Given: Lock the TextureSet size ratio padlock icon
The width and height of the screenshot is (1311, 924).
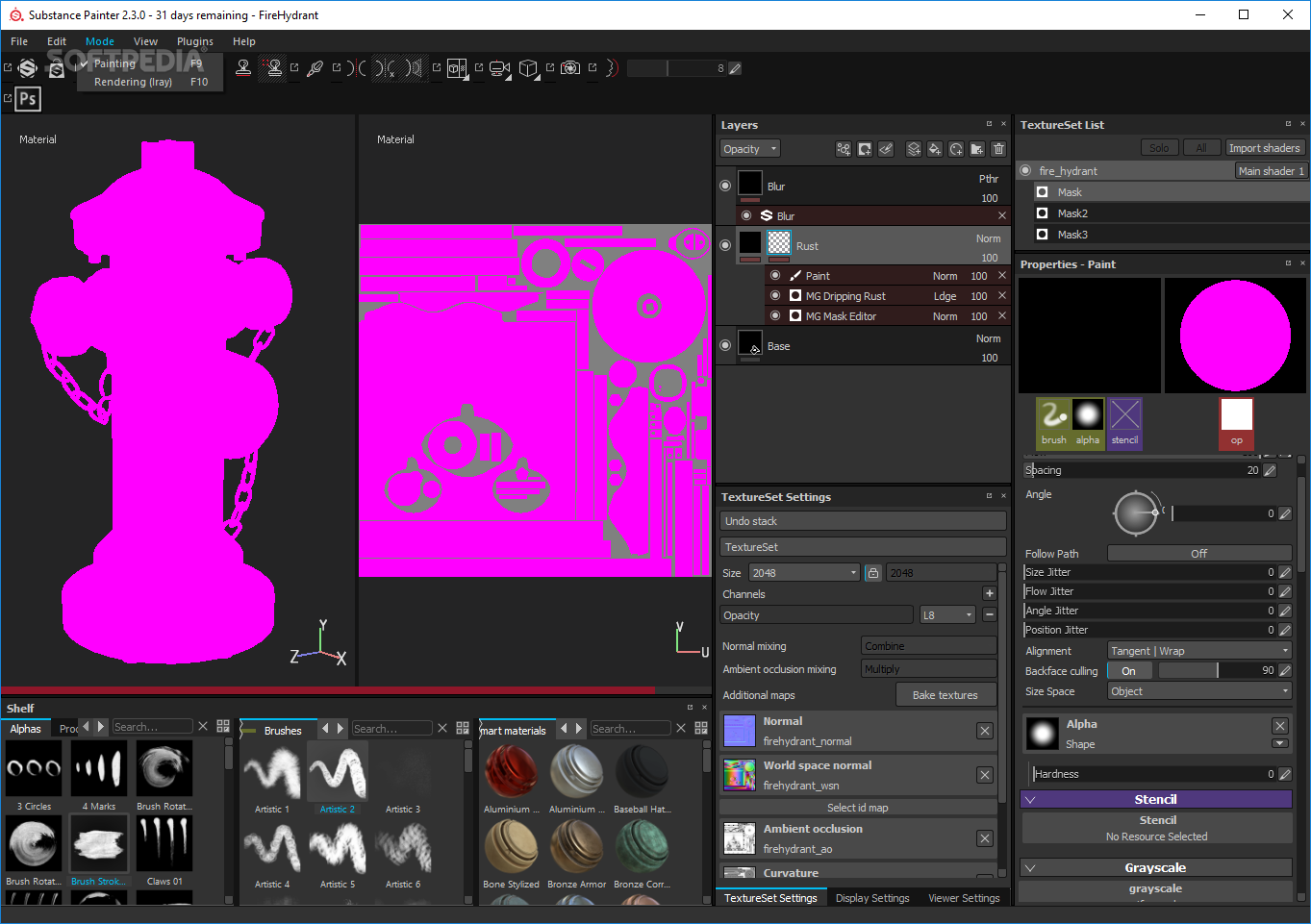Looking at the screenshot, I should 872,573.
